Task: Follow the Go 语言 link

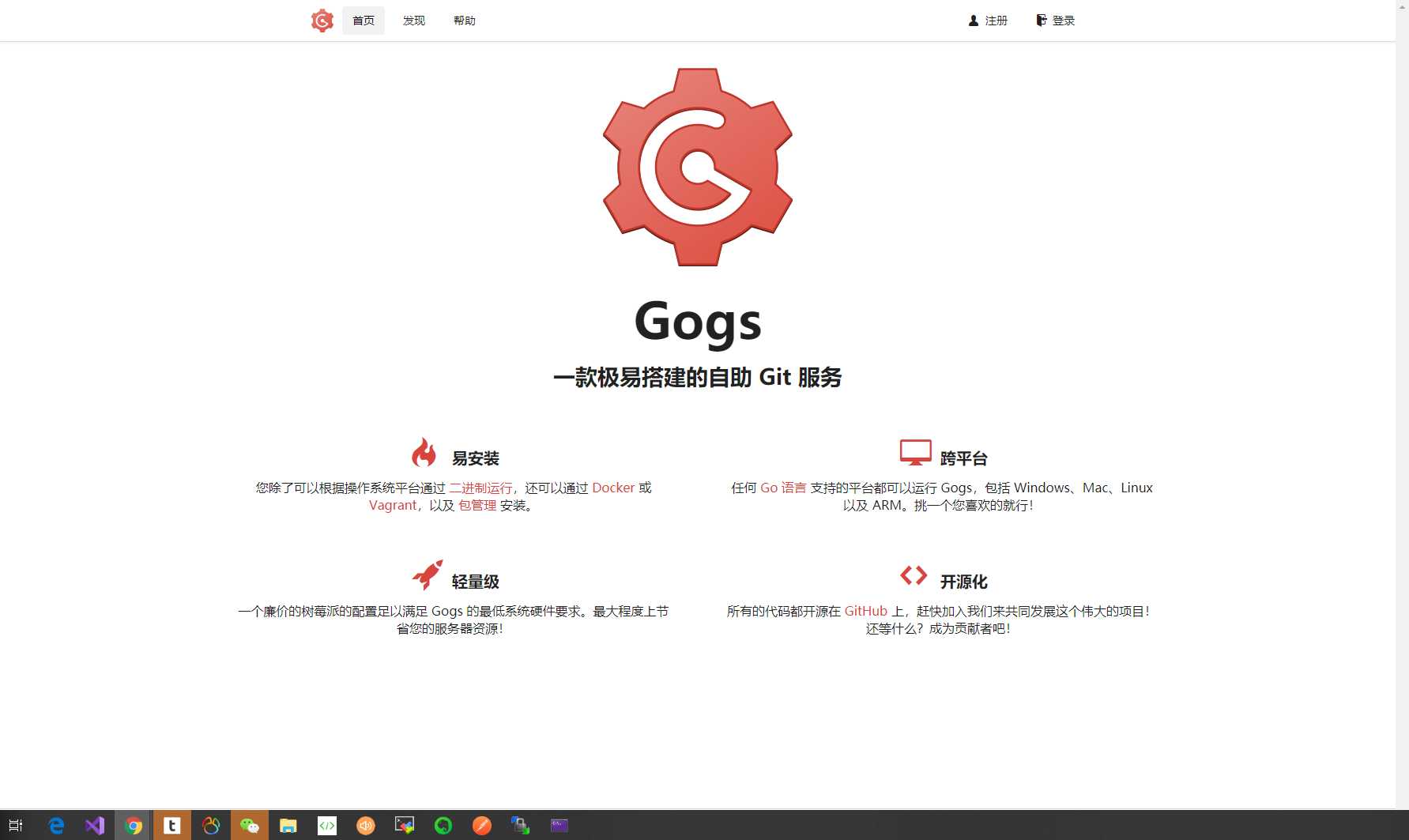Action: [x=783, y=488]
